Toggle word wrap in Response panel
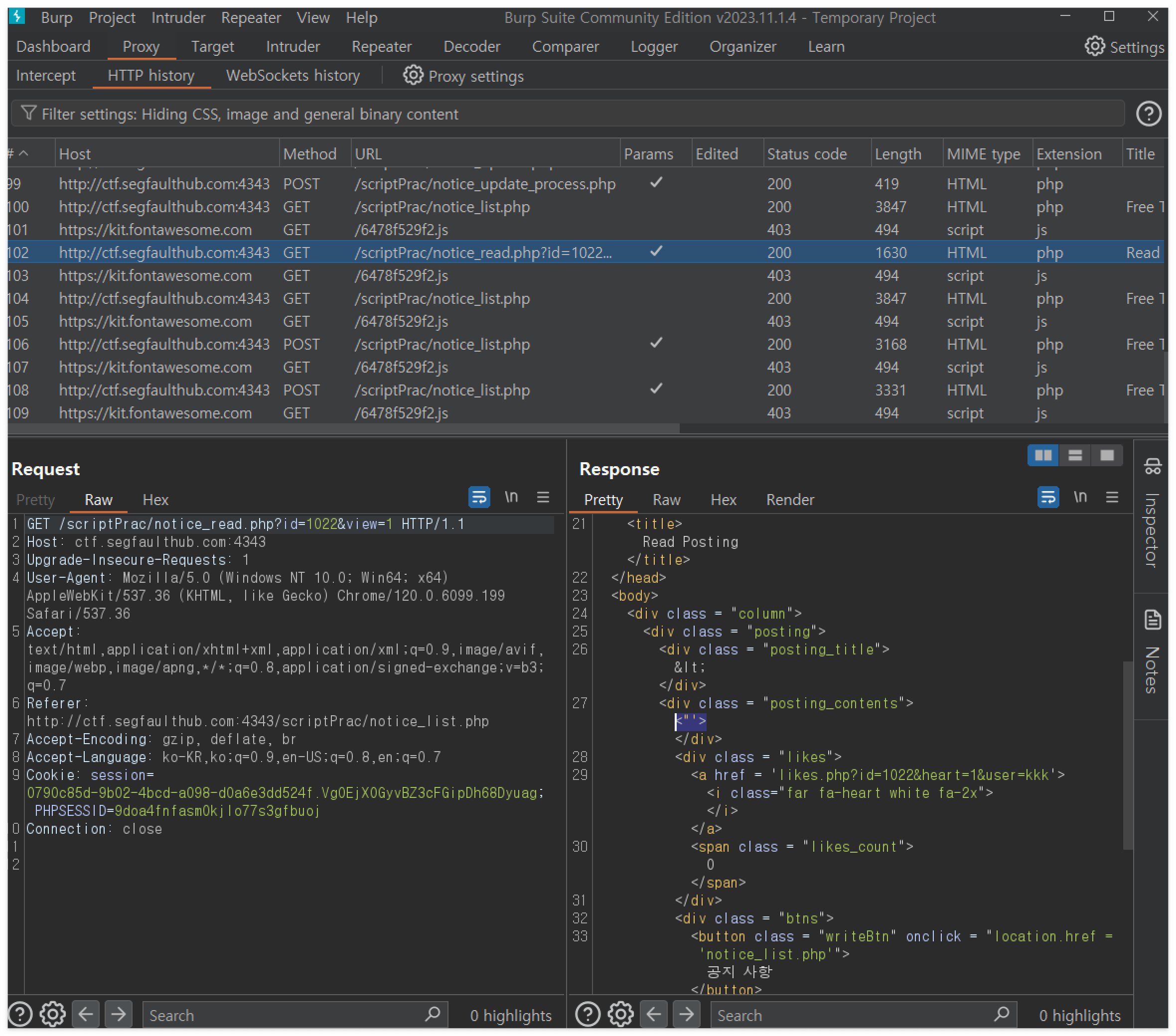Image resolution: width=1176 pixels, height=1036 pixels. [1048, 497]
